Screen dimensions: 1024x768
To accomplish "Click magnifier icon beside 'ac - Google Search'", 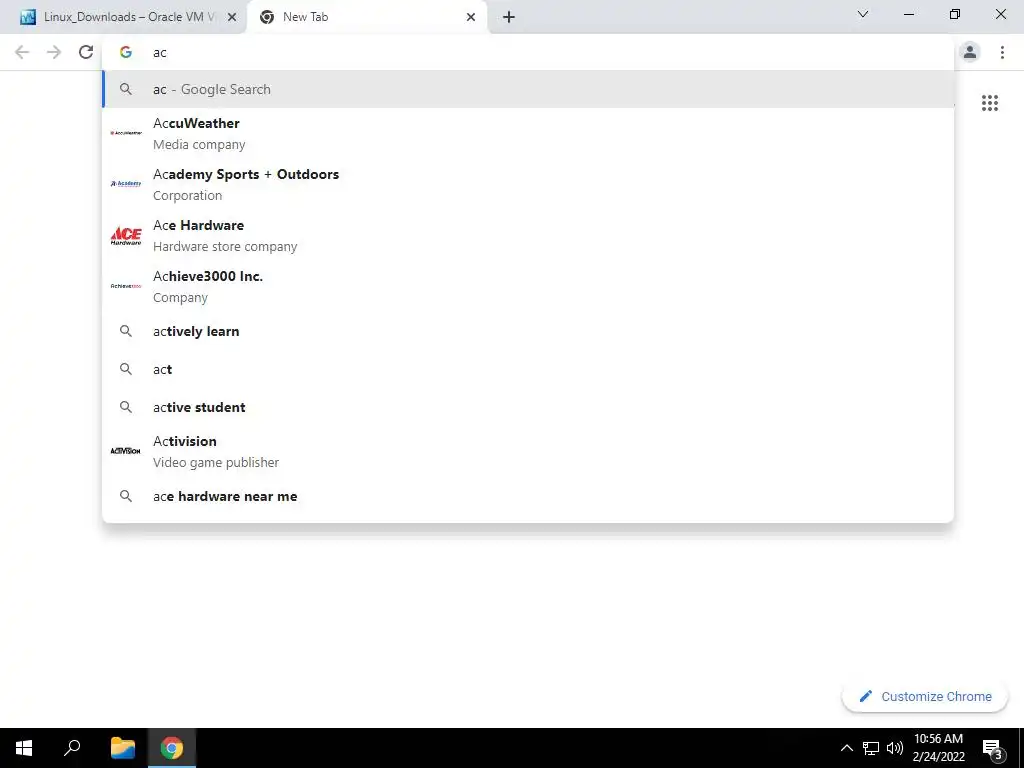I will [x=126, y=89].
